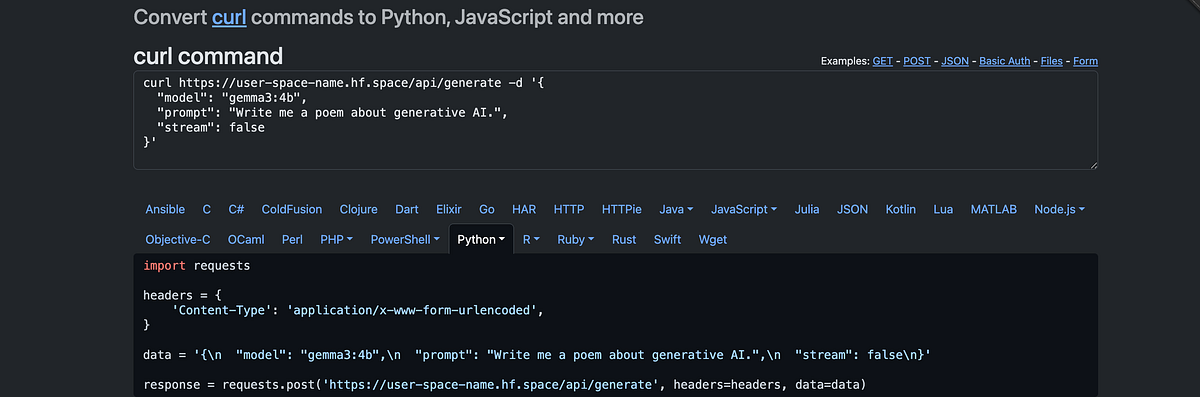Screen dimensions: 1200x397
Task: Load the Basic Auth example
Action: coord(1005,61)
